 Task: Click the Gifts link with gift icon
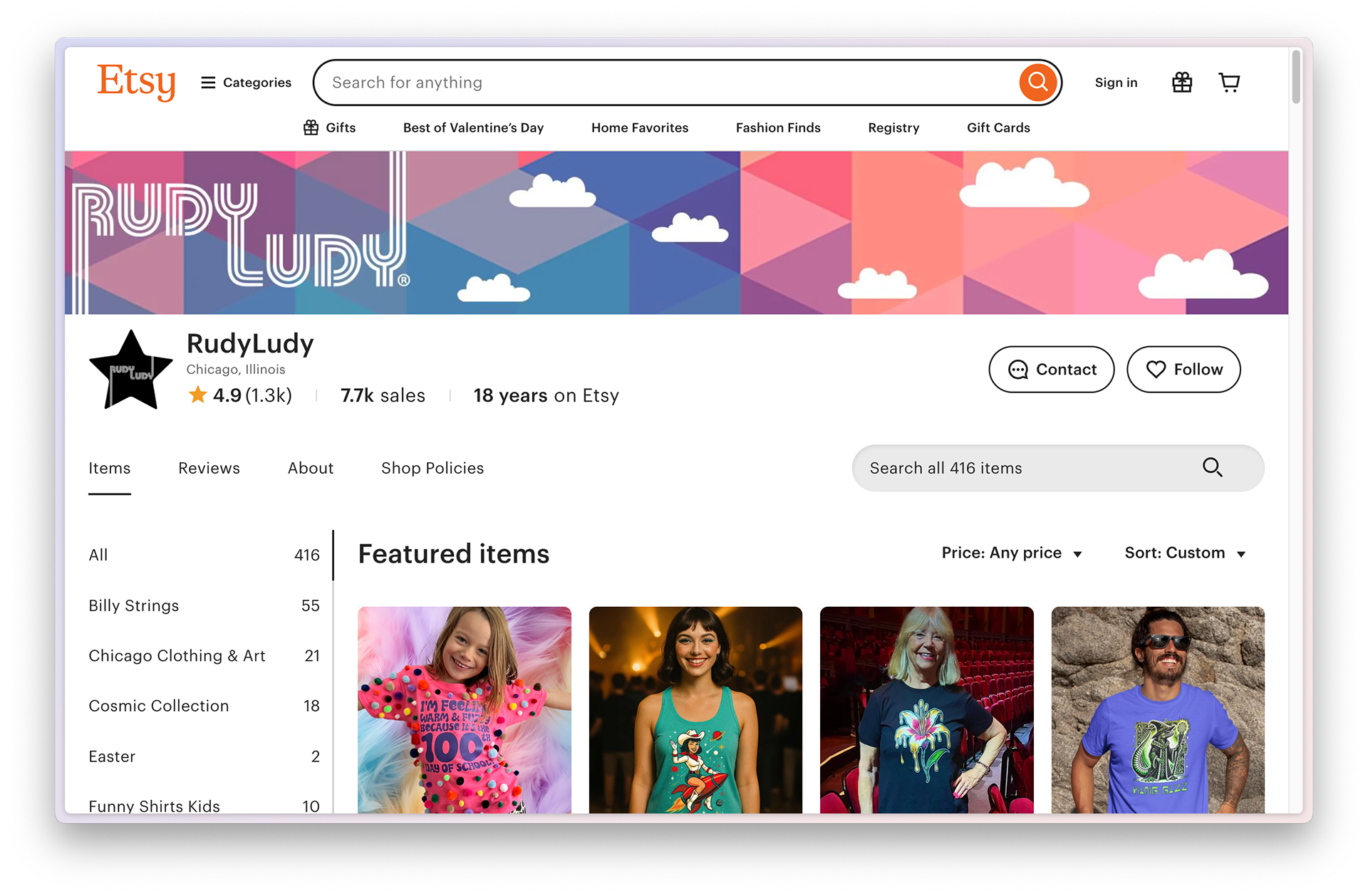click(x=329, y=127)
